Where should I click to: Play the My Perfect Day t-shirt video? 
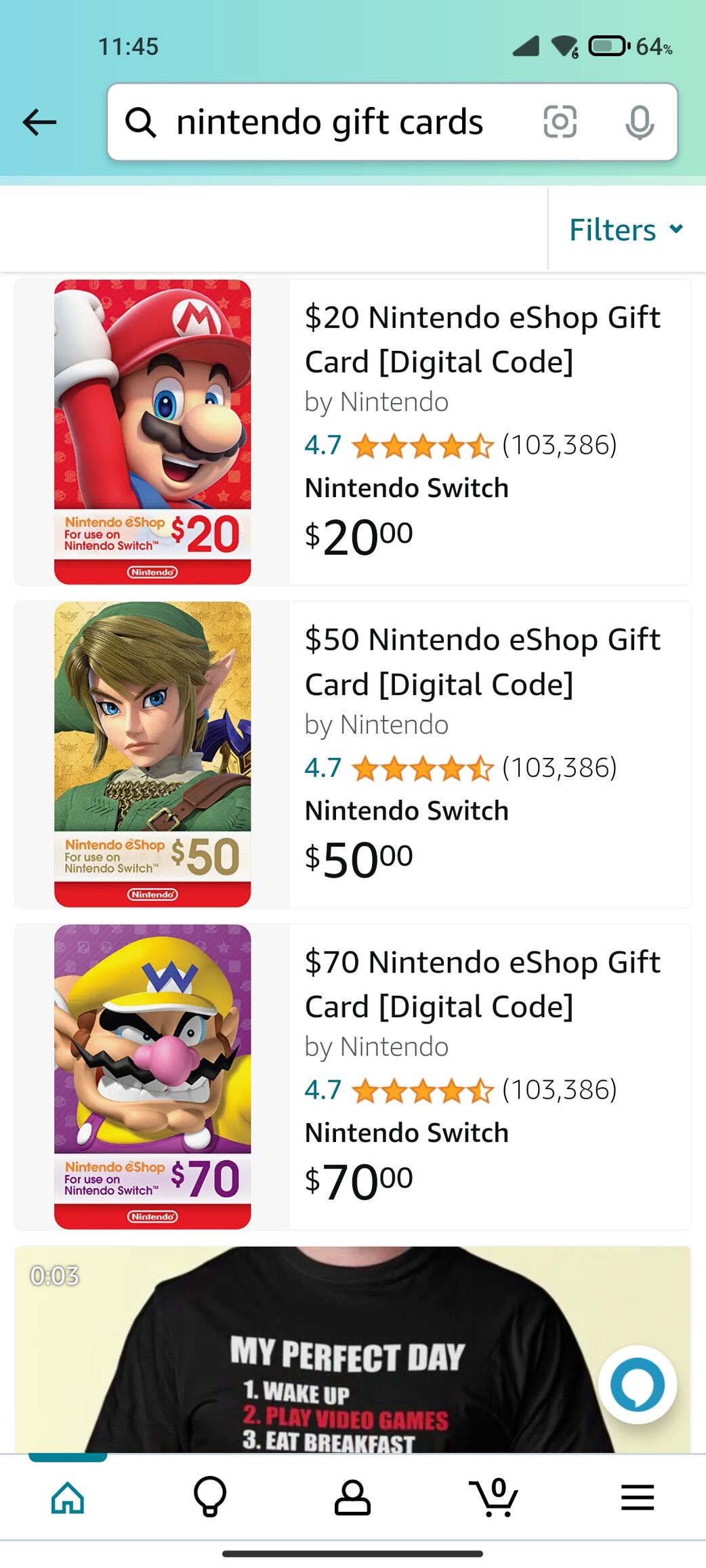[x=352, y=1349]
